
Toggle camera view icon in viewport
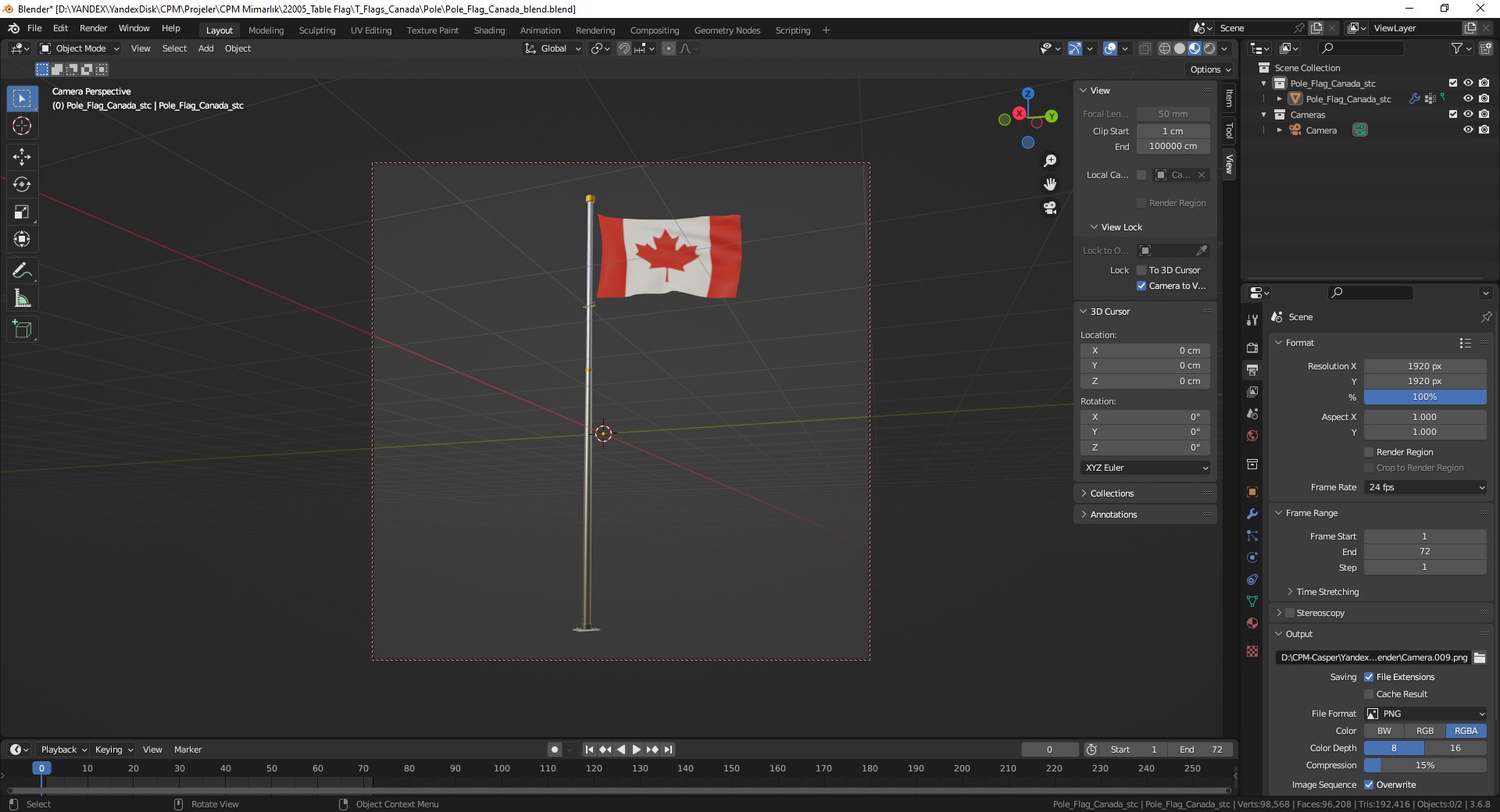[x=1050, y=208]
